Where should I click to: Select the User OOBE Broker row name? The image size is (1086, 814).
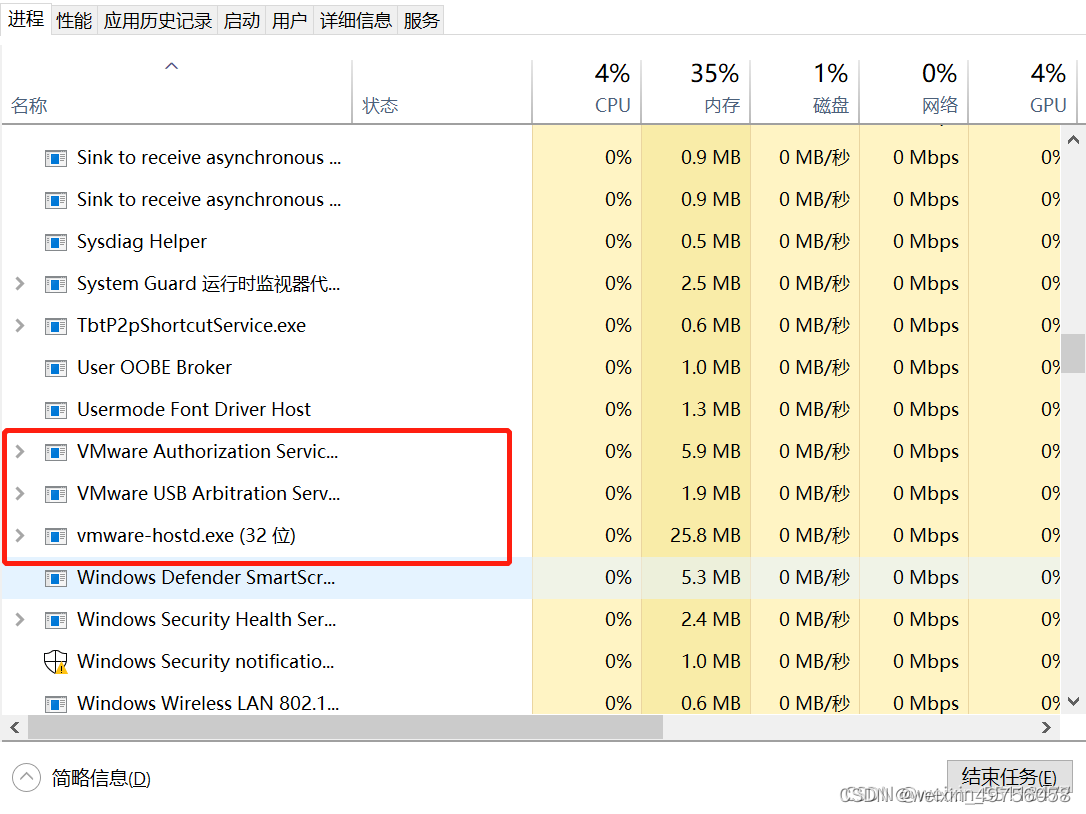click(154, 367)
